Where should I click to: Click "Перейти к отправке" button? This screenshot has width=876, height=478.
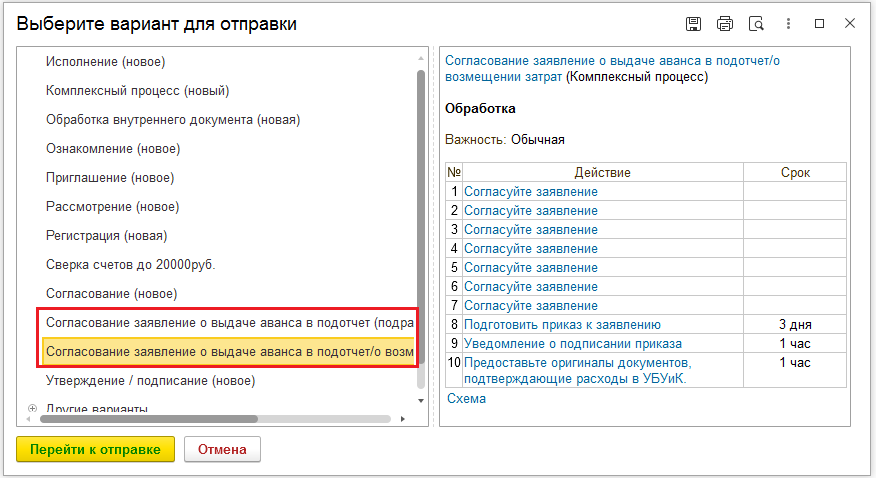[96, 450]
